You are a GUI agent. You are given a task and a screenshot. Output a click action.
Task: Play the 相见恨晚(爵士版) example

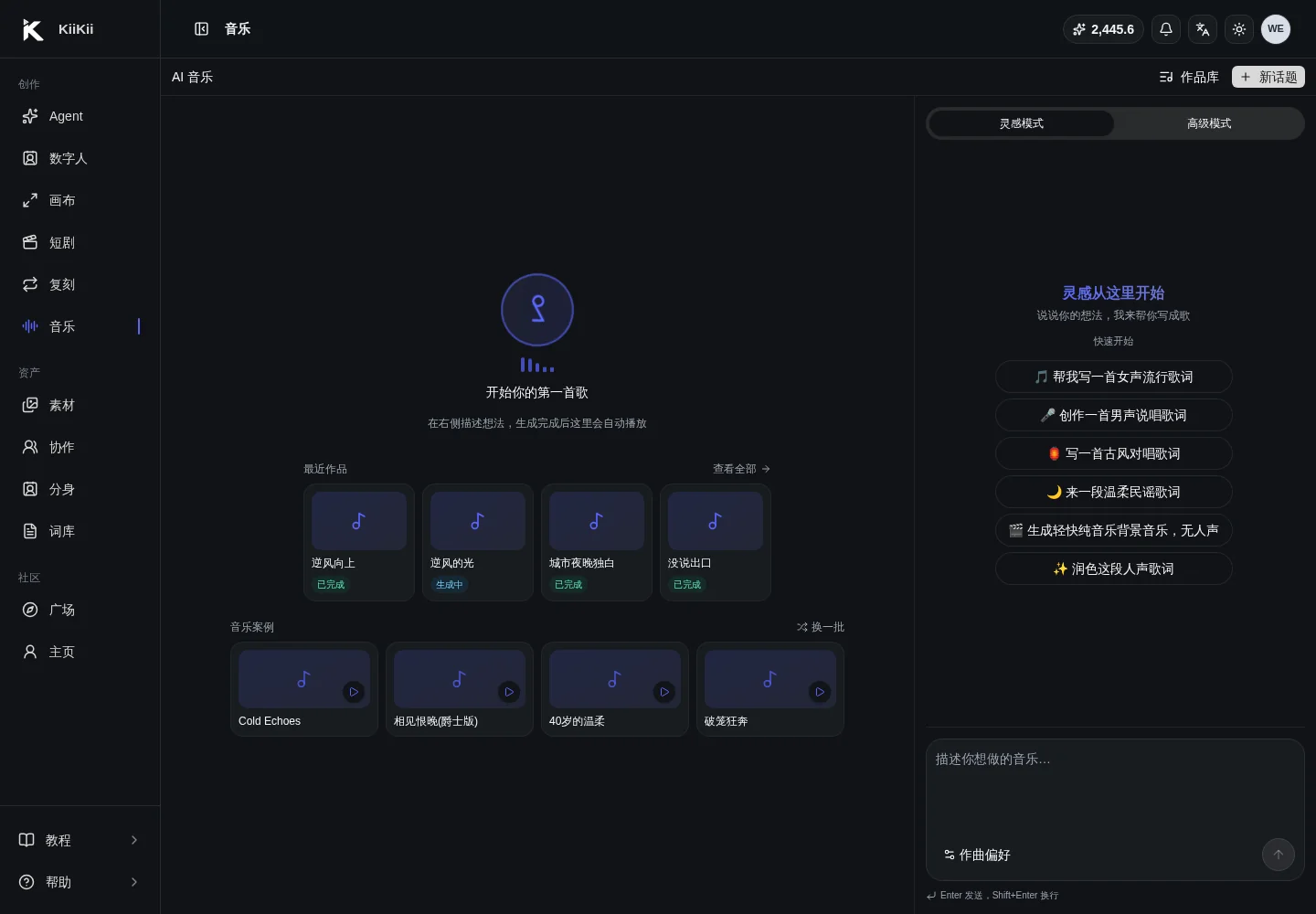tap(509, 692)
